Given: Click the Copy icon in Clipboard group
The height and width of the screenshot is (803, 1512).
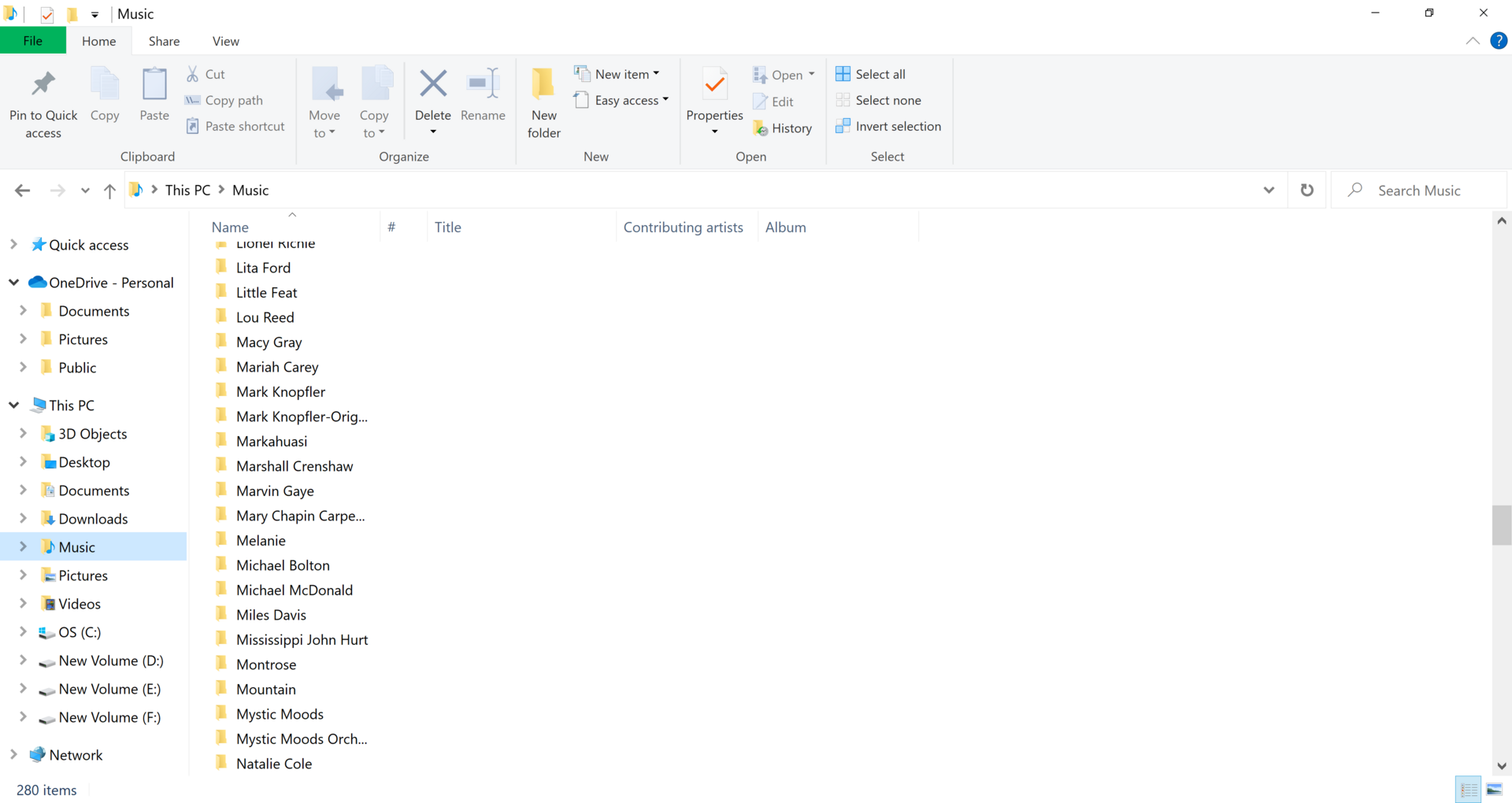Looking at the screenshot, I should (x=105, y=84).
